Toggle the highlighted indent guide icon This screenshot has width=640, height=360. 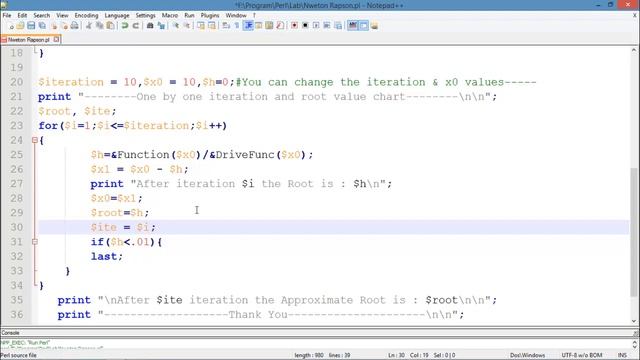point(248,26)
